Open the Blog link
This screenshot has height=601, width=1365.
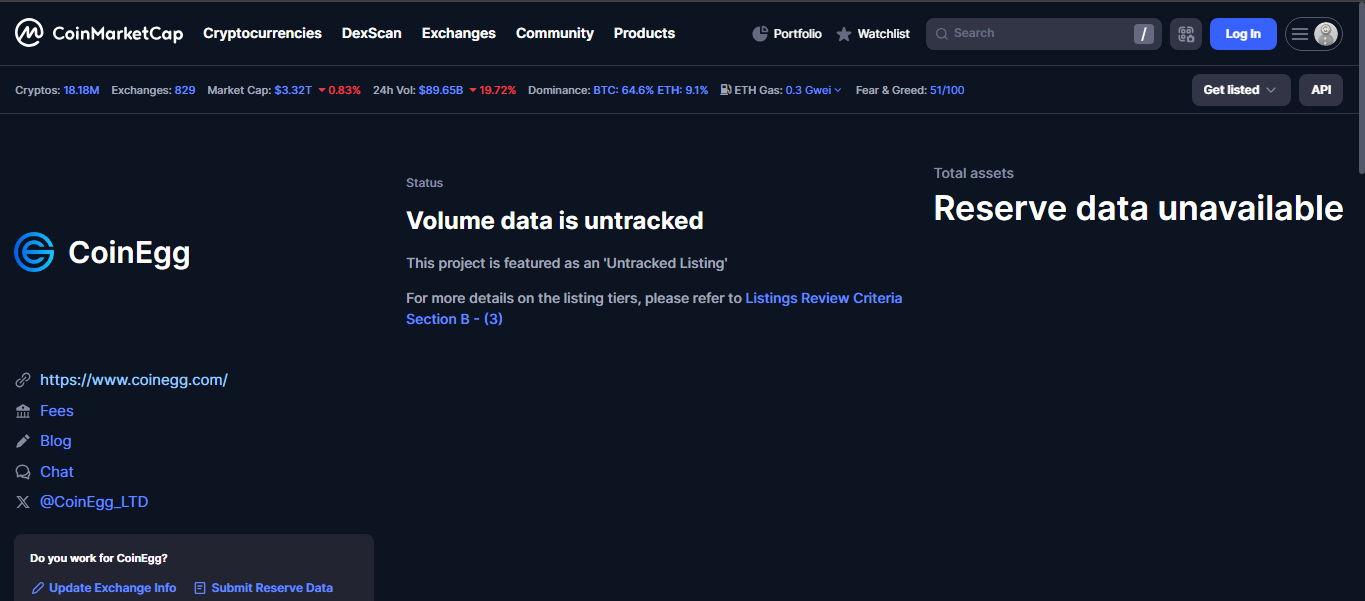pos(56,441)
